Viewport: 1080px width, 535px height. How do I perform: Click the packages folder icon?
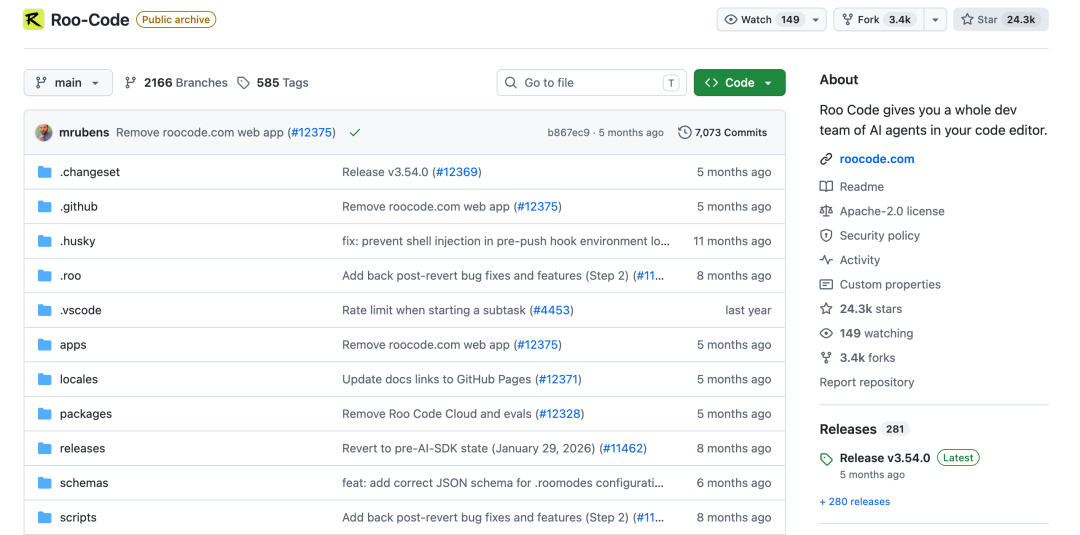click(x=45, y=414)
